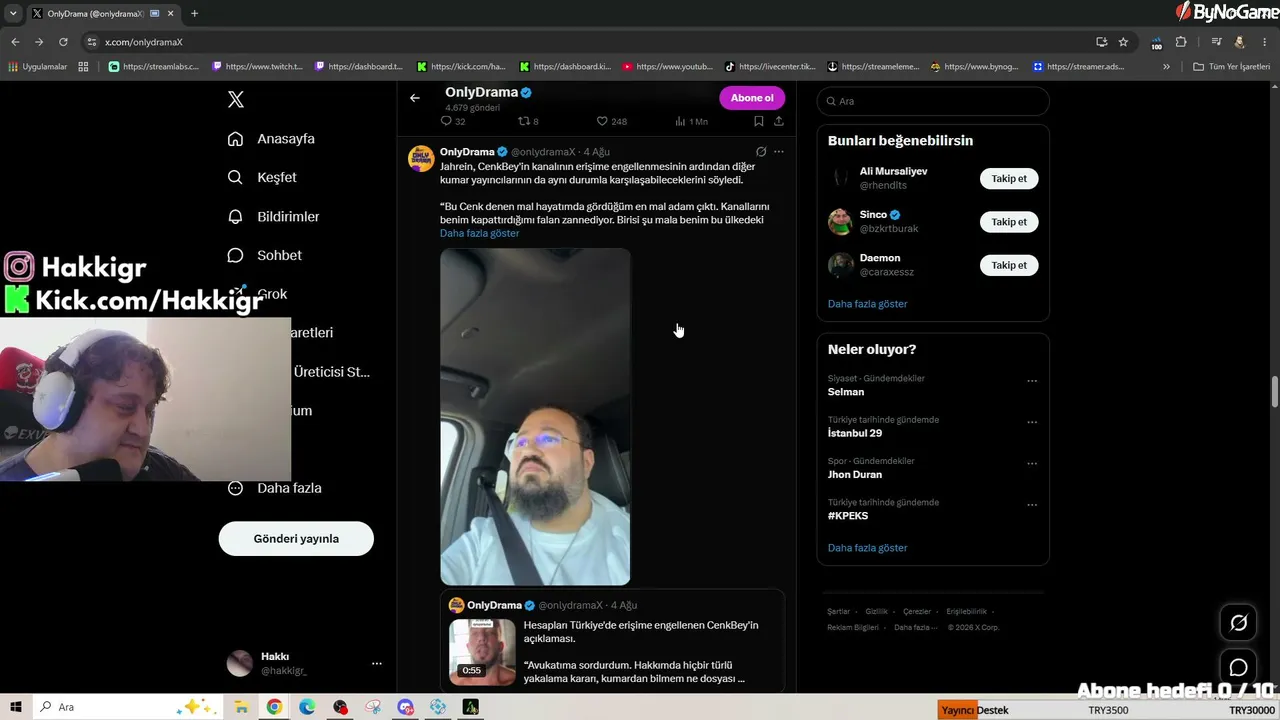
Task: Click the Chrome back navigation arrow
Action: tap(15, 42)
